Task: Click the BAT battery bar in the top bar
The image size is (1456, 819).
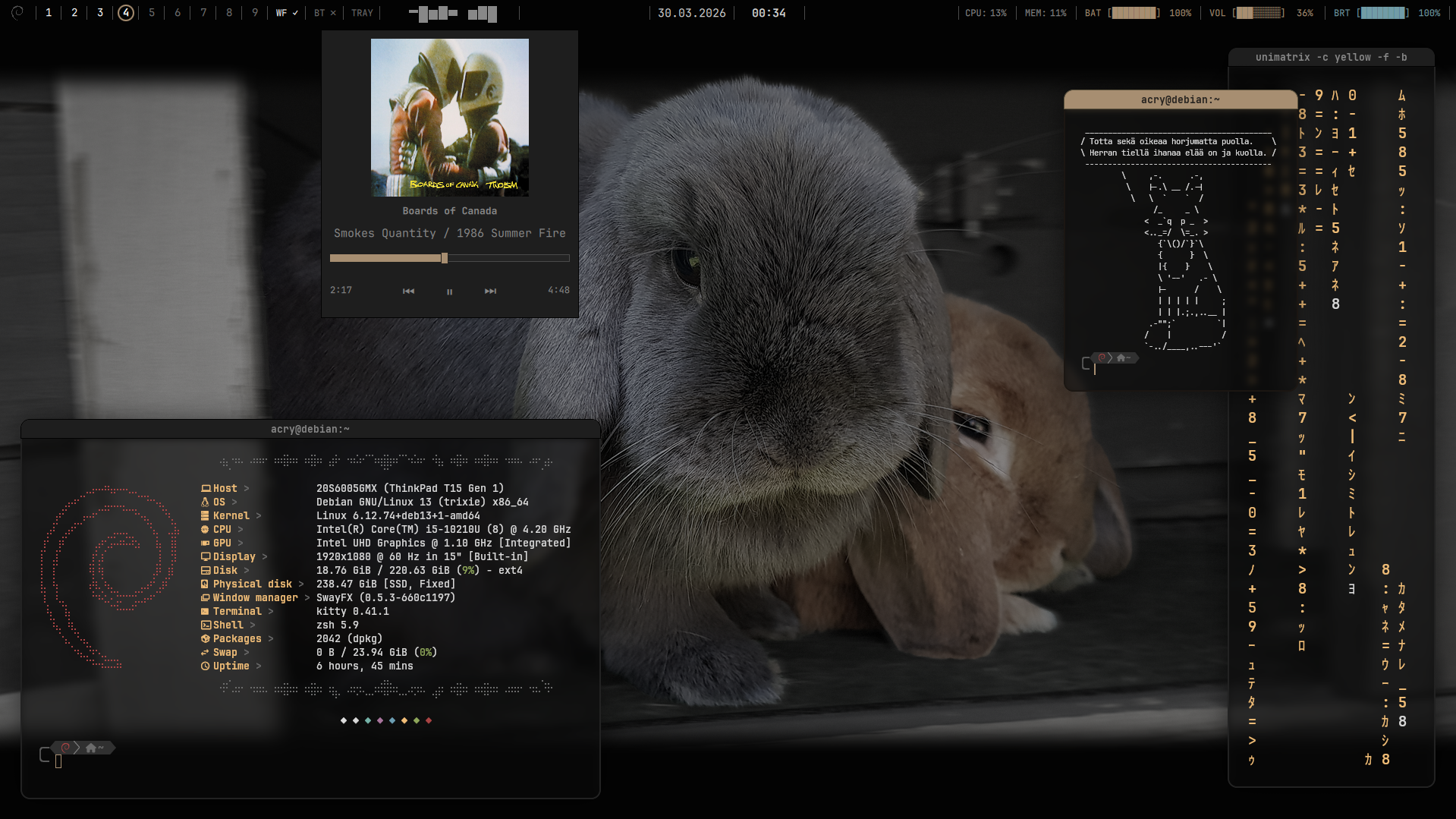Action: 1134,13
